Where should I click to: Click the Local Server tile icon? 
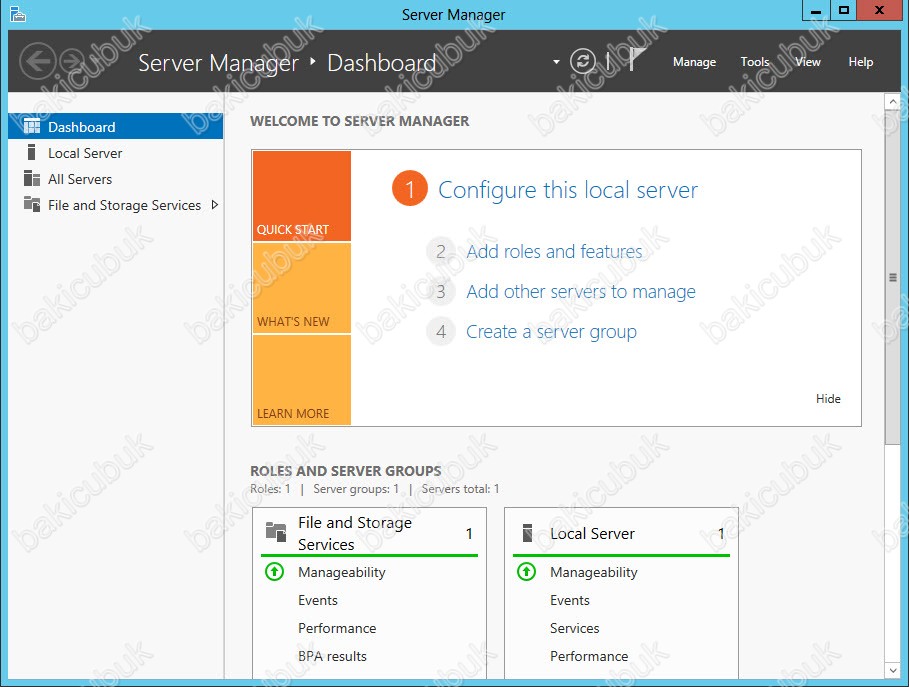pyautogui.click(x=527, y=533)
